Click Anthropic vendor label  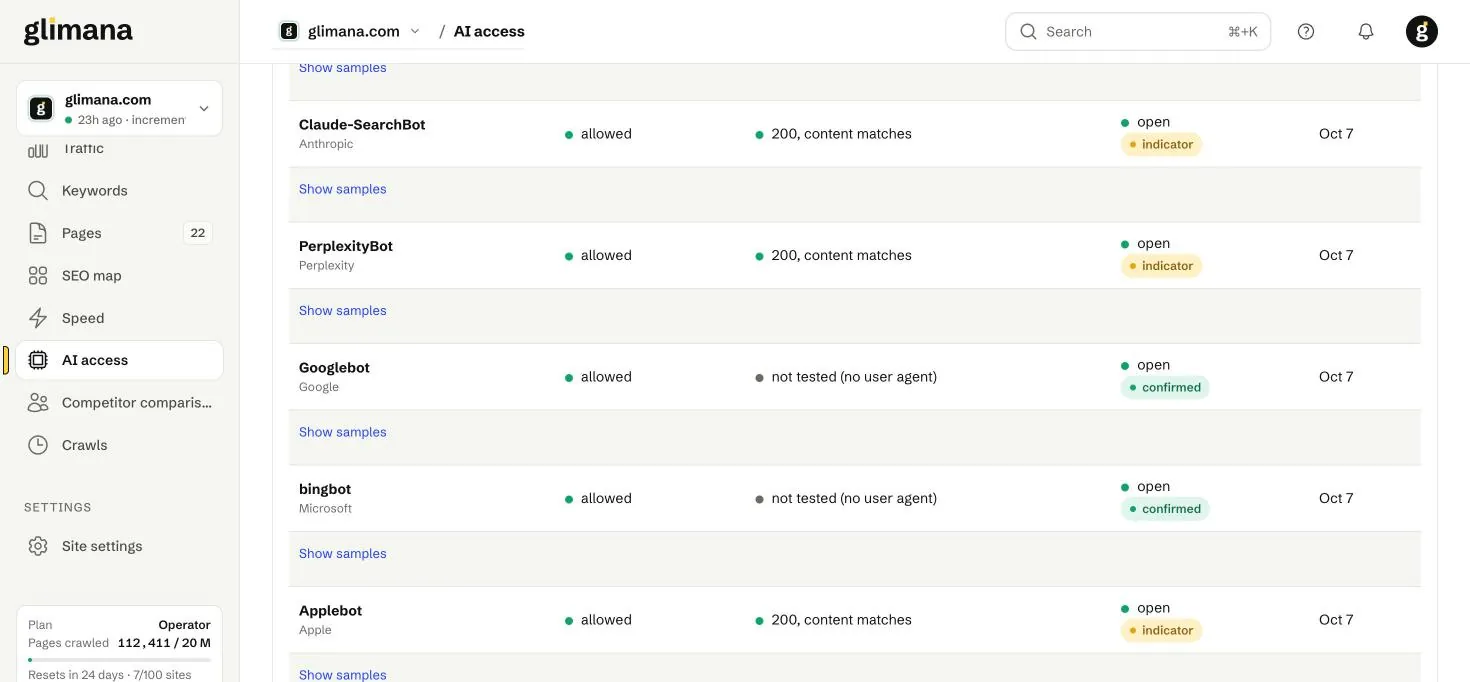click(326, 144)
